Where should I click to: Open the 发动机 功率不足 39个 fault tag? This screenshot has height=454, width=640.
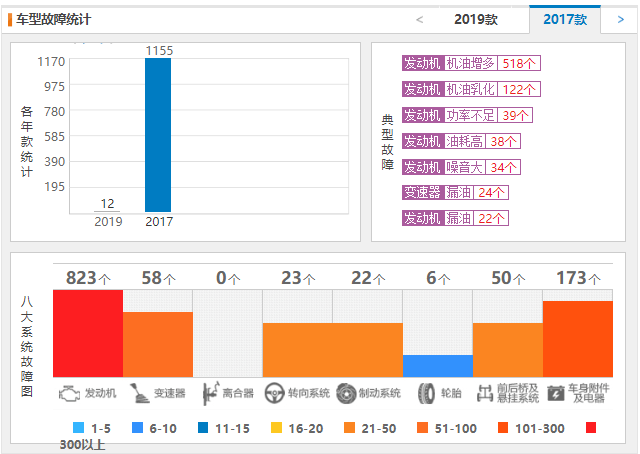tap(467, 115)
